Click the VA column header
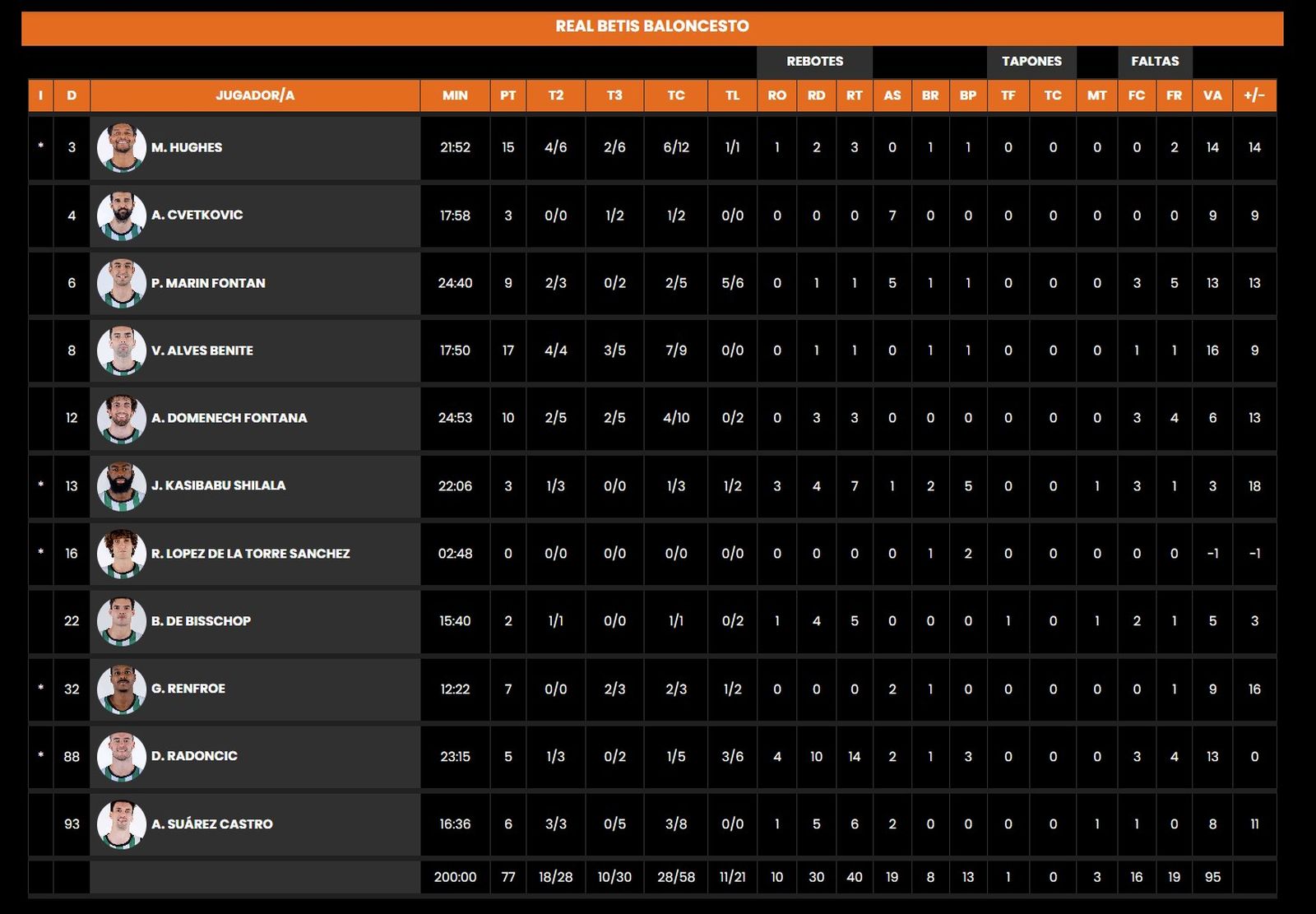The image size is (1316, 914). pyautogui.click(x=1212, y=95)
